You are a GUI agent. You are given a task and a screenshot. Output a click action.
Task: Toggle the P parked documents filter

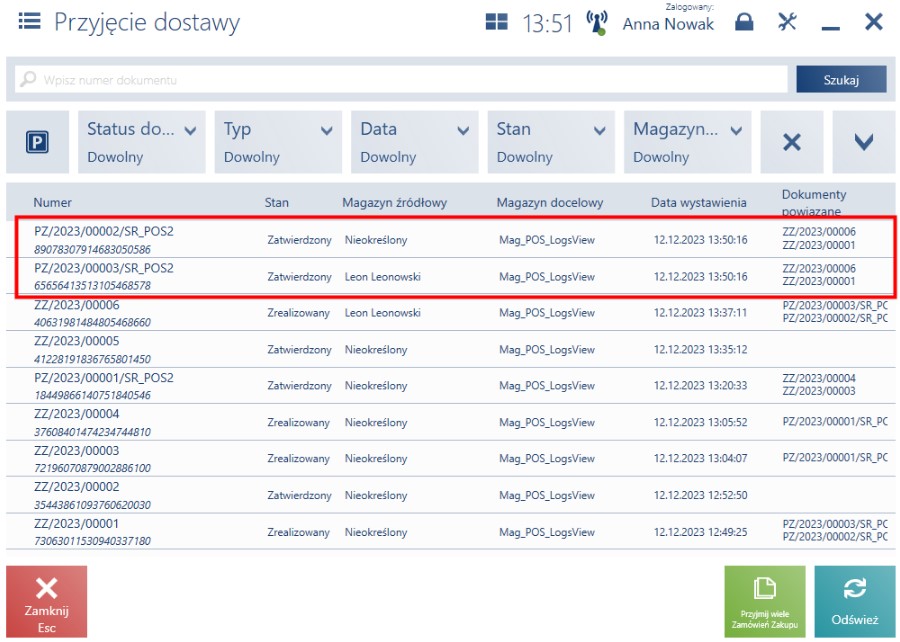tap(37, 142)
